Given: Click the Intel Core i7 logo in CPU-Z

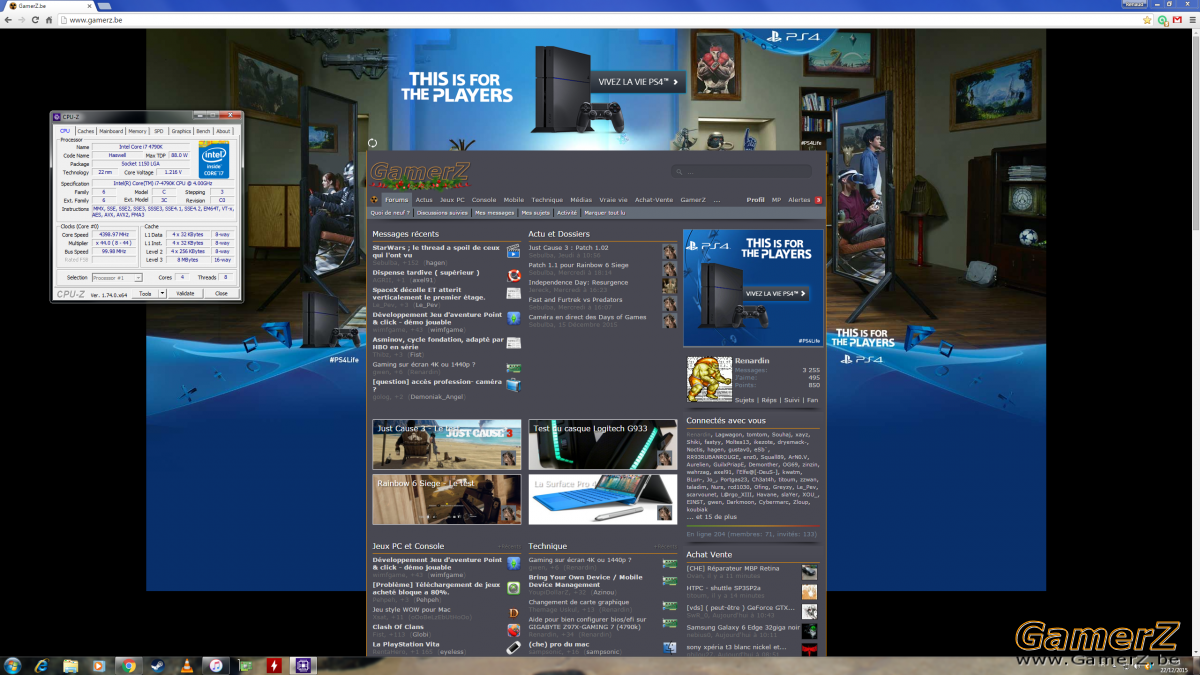Looking at the screenshot, I should 214,160.
